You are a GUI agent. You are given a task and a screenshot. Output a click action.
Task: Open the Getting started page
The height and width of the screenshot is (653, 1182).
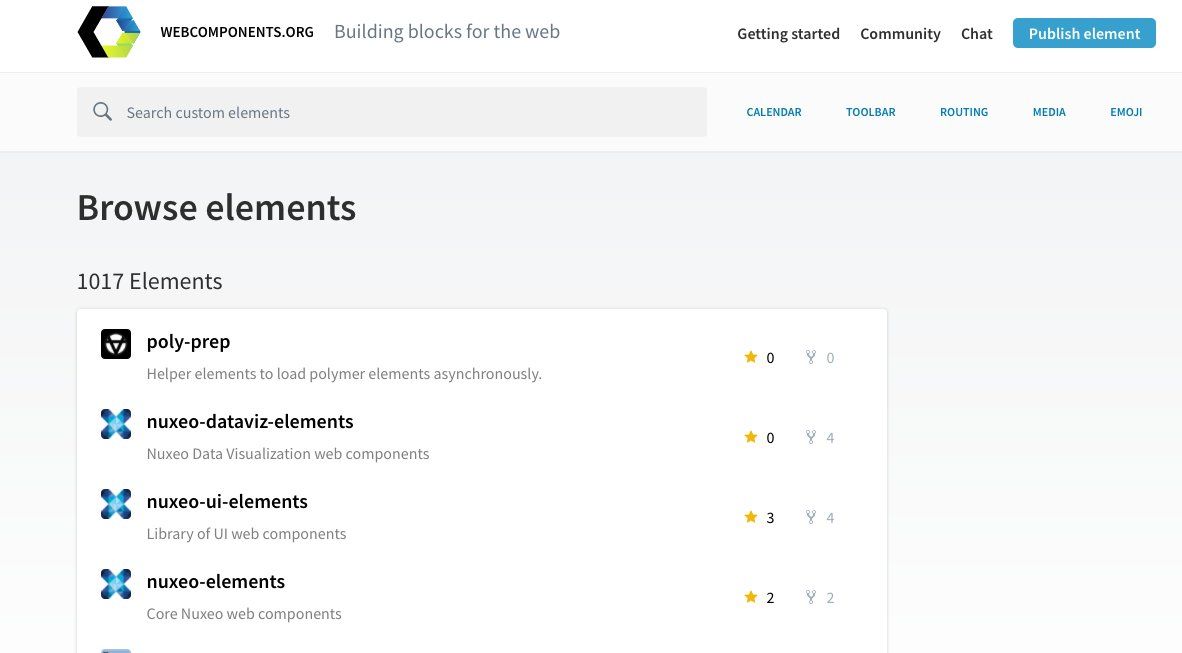[x=788, y=34]
